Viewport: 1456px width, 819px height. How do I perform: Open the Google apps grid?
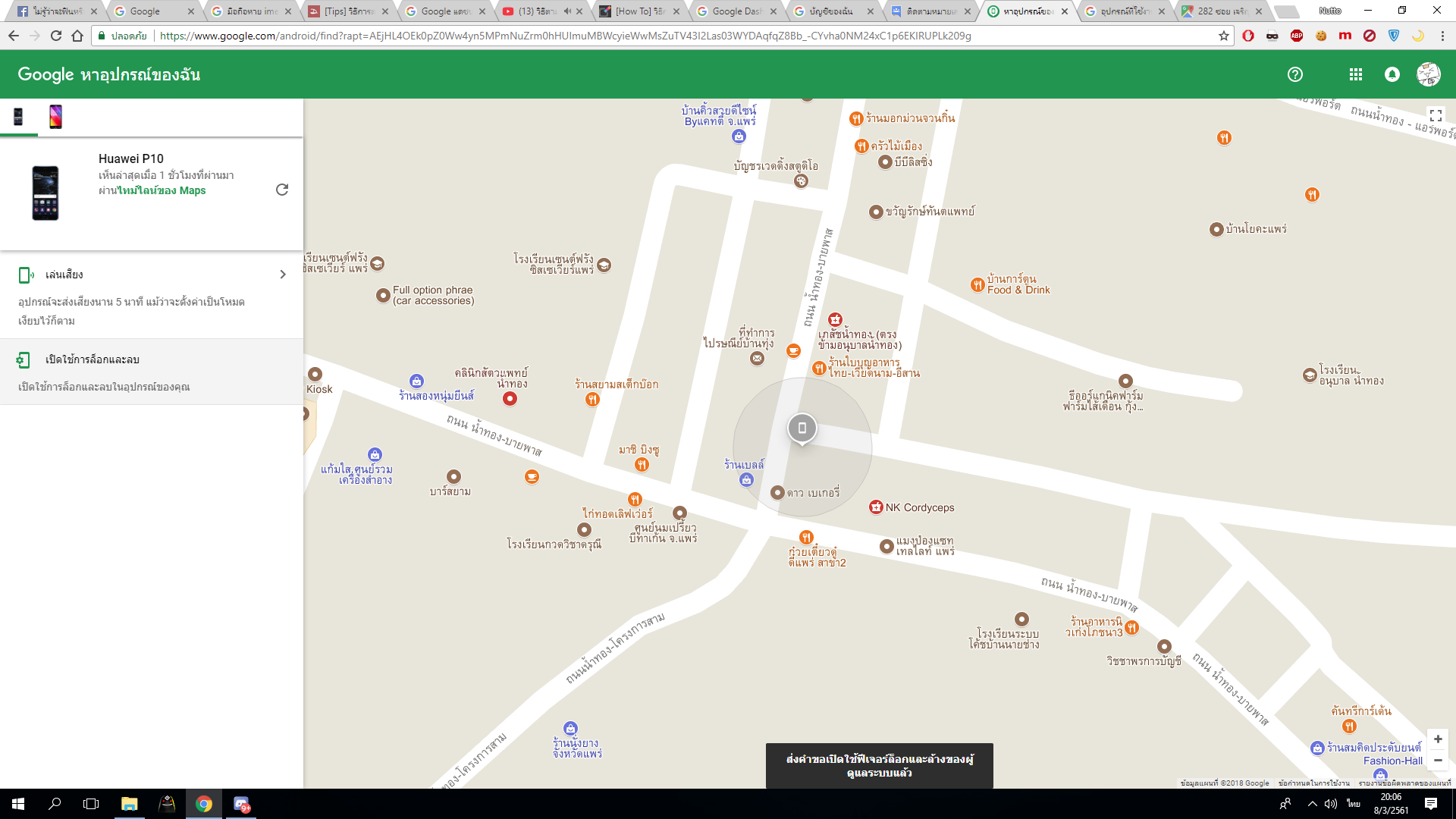click(1356, 74)
